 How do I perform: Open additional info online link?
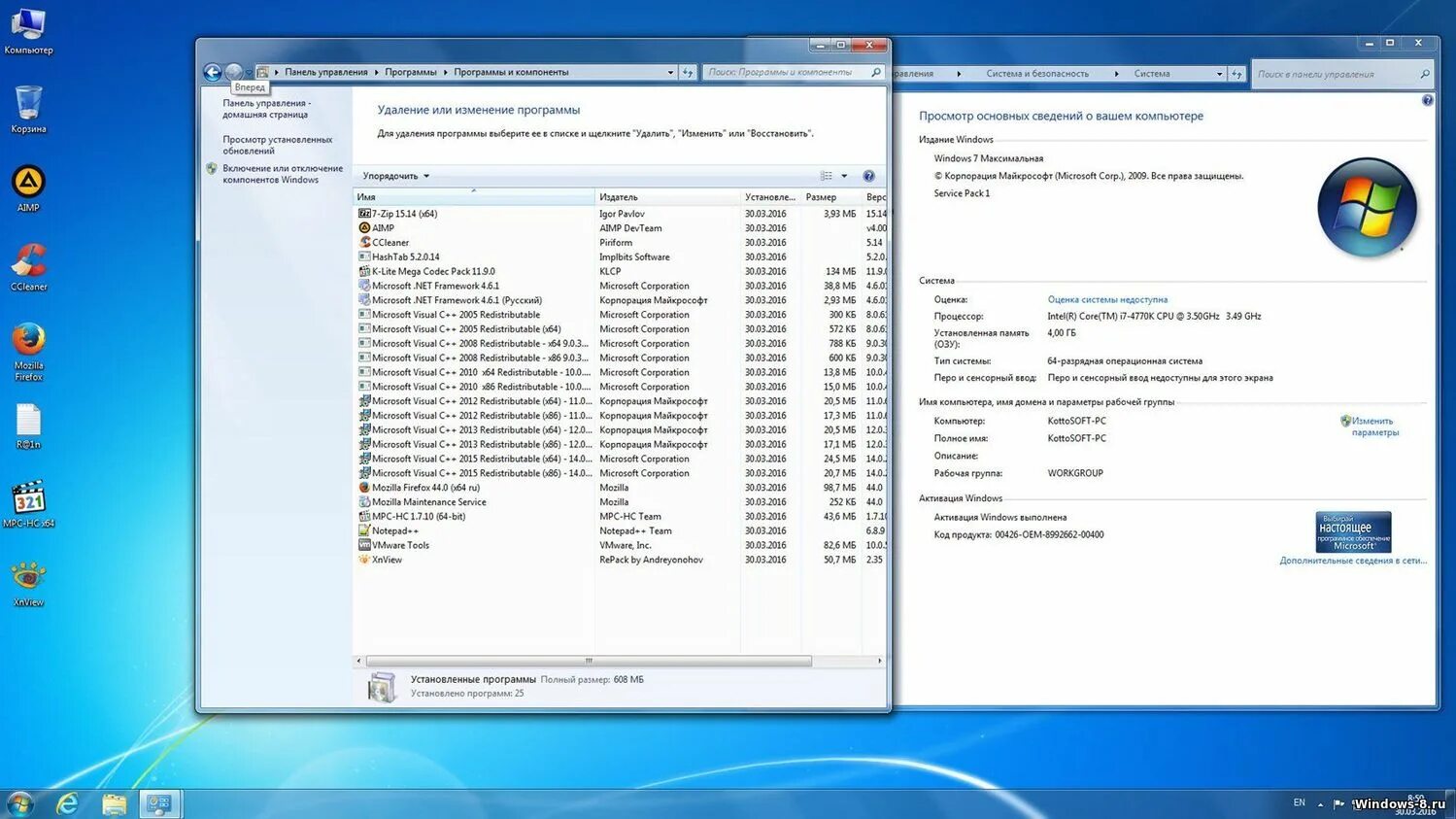point(1353,561)
